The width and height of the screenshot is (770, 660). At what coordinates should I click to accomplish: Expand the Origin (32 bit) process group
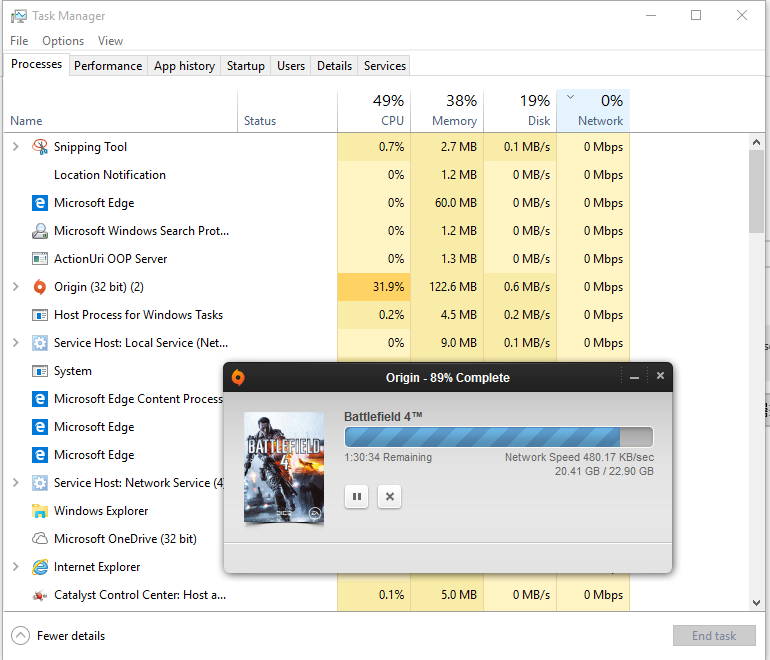[16, 287]
